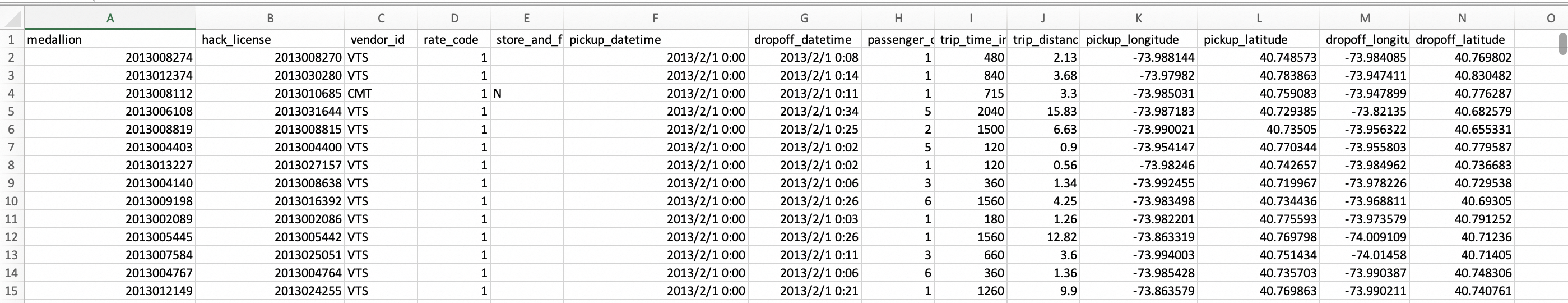The image size is (1568, 303).
Task: Select row 1 header
Action: [12, 40]
